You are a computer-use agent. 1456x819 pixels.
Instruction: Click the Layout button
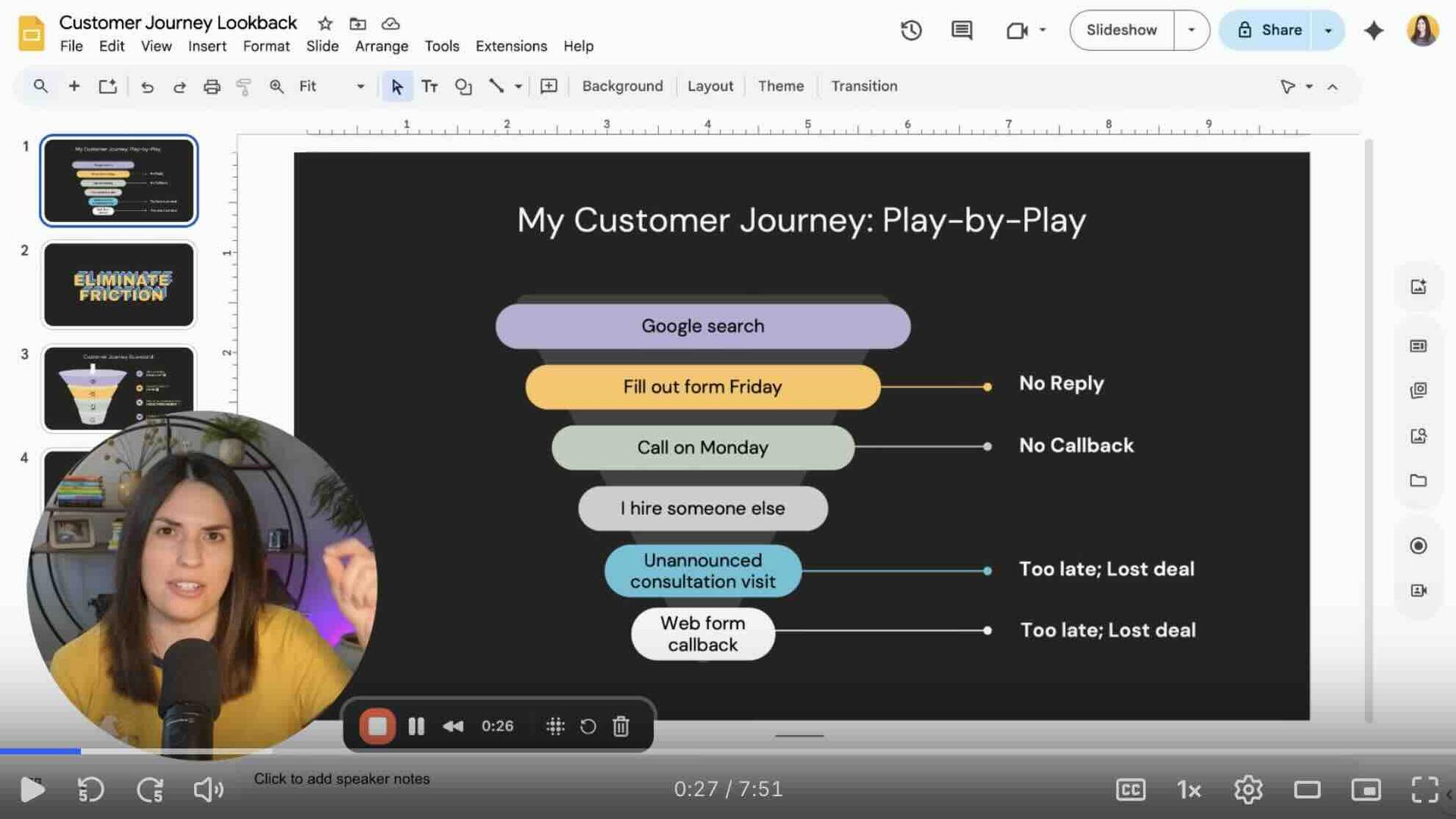[710, 86]
